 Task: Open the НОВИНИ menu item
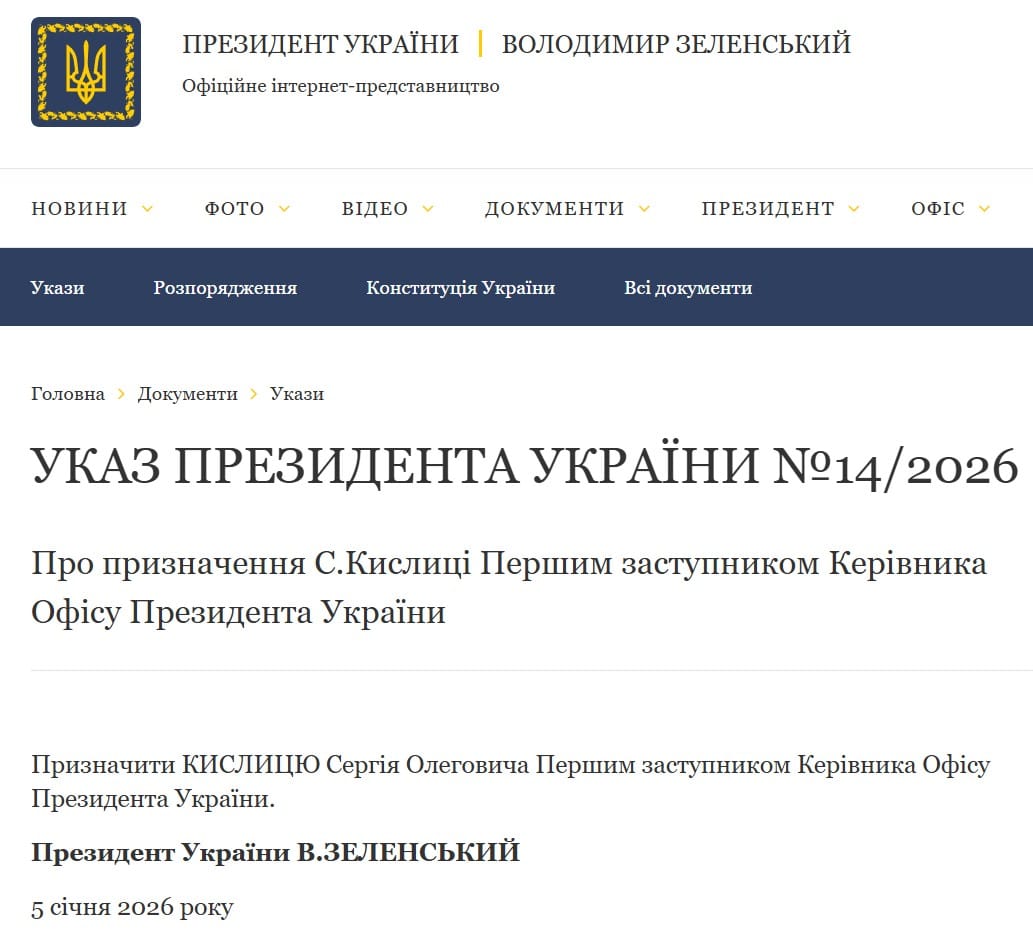[x=79, y=209]
